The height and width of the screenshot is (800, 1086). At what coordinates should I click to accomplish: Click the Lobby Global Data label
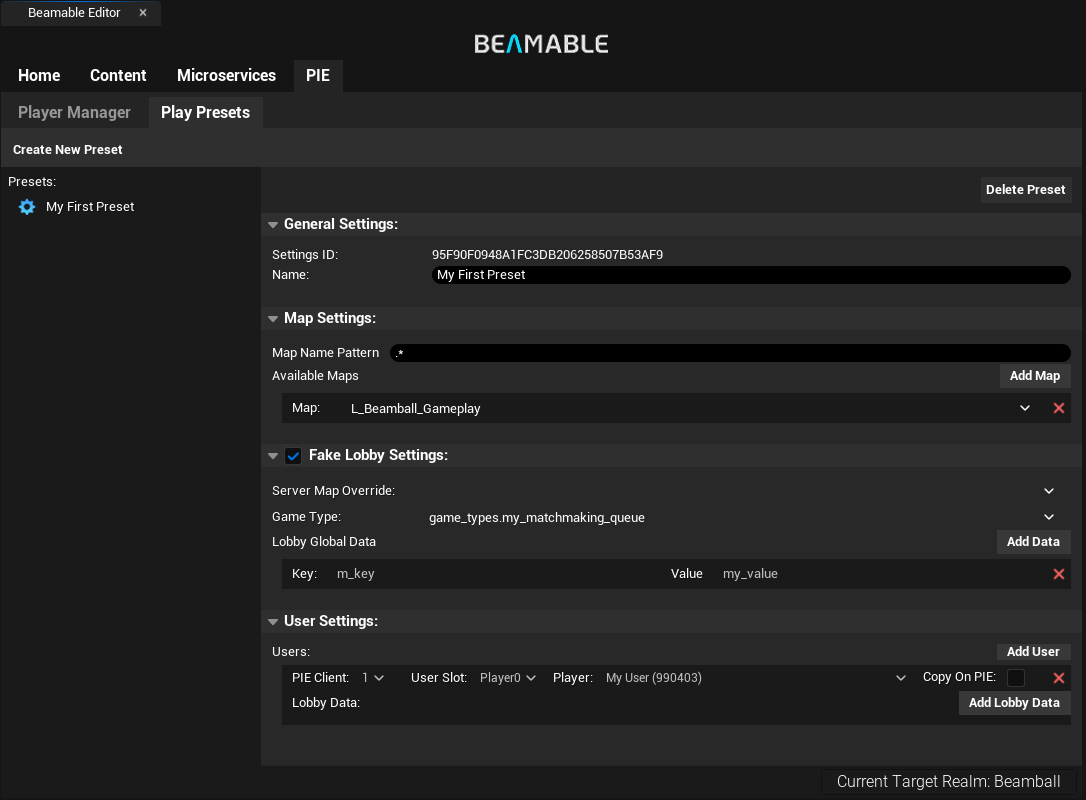[323, 542]
